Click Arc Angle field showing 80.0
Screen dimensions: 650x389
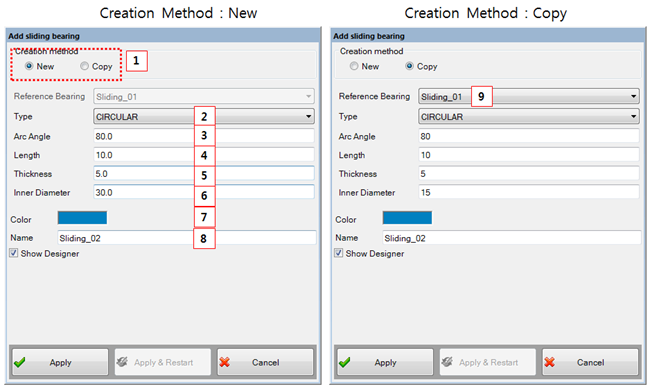204,136
